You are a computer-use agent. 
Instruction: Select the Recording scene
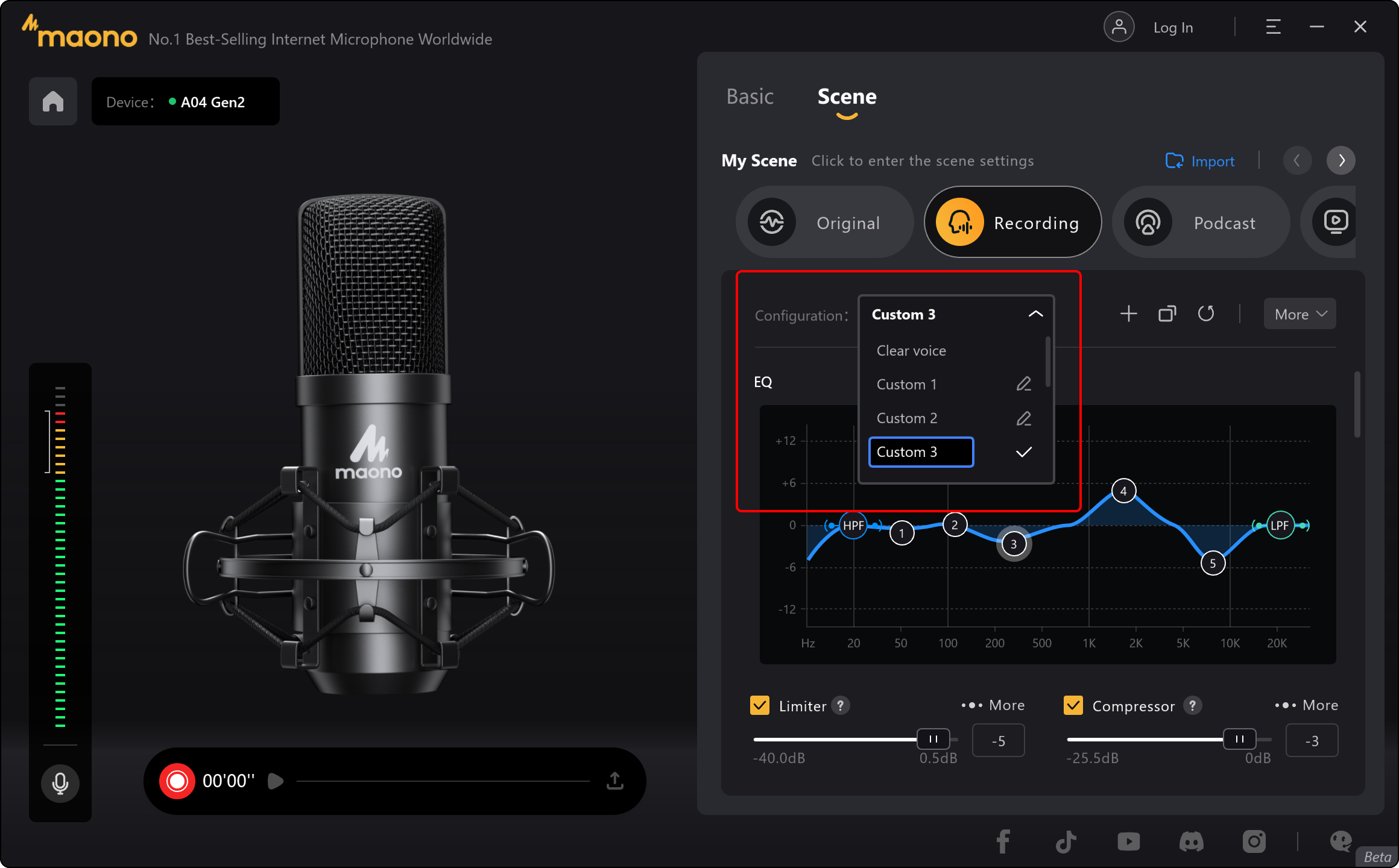click(1012, 222)
